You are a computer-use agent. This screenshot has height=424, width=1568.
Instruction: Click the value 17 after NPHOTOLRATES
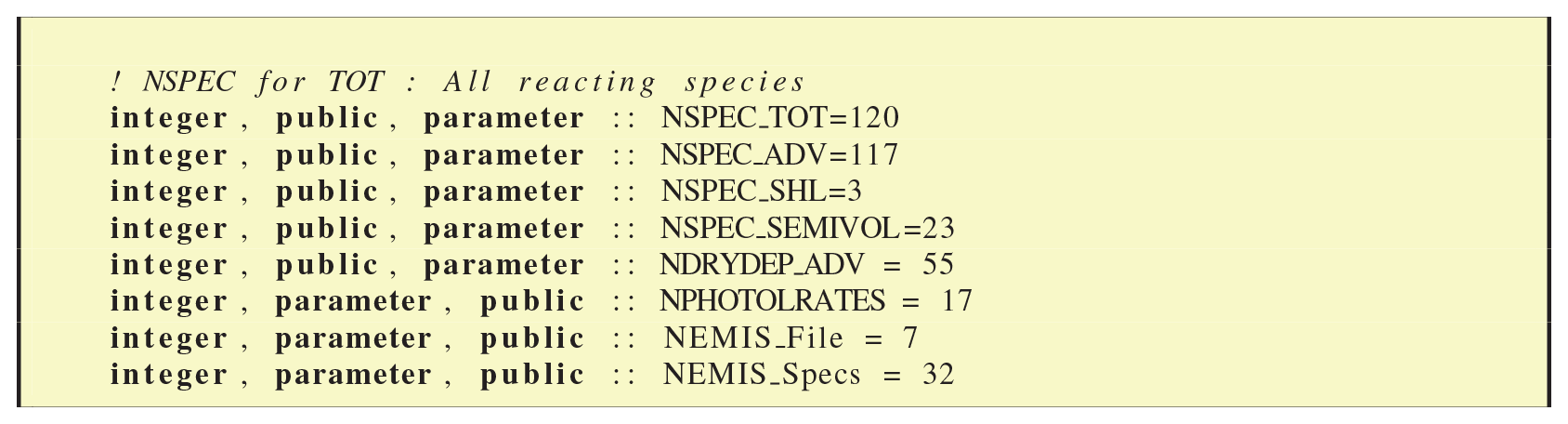[956, 301]
